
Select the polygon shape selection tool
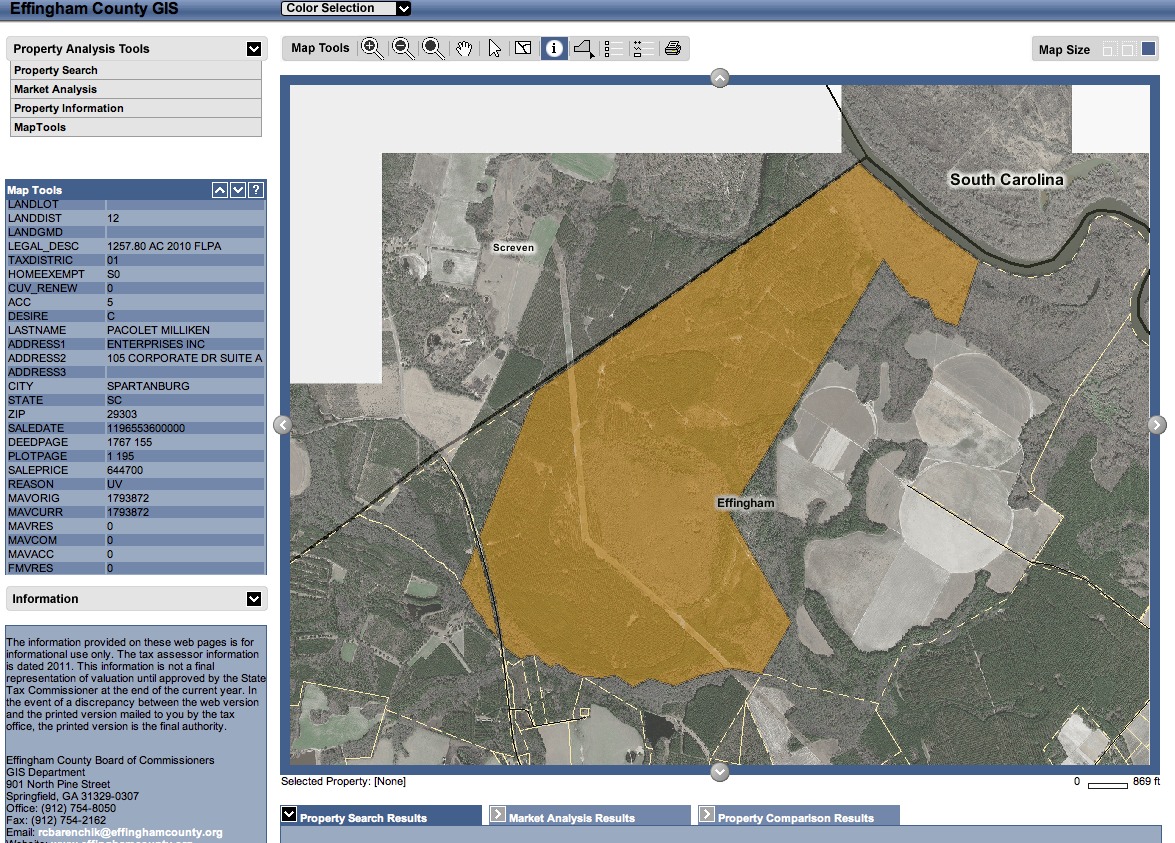click(x=584, y=49)
